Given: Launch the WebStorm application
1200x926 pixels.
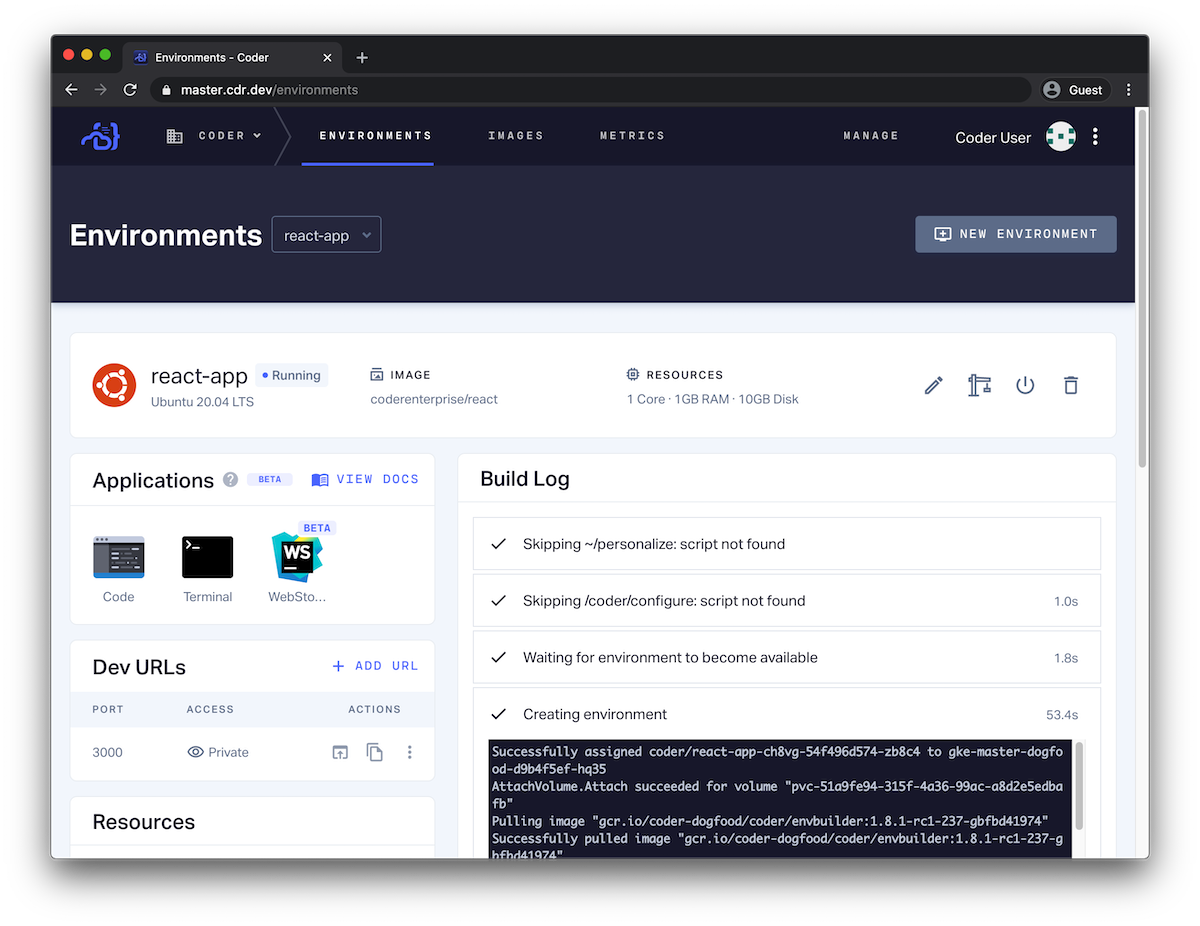Looking at the screenshot, I should [297, 569].
